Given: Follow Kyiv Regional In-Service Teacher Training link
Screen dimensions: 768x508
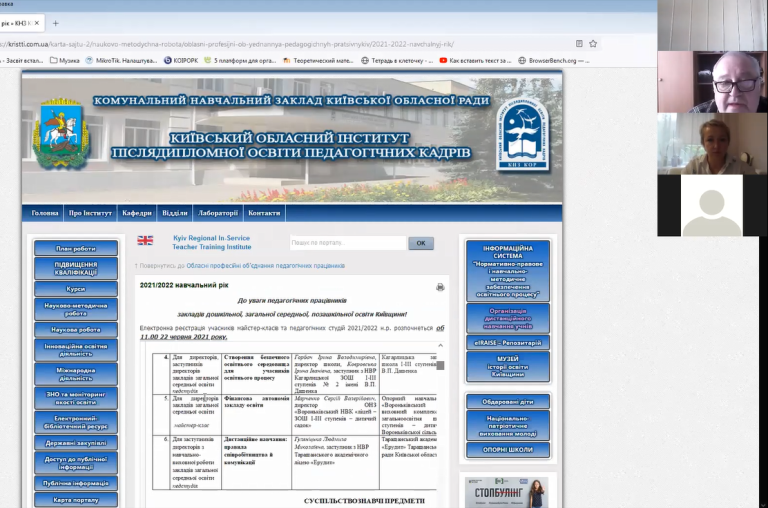Looking at the screenshot, I should tap(212, 242).
